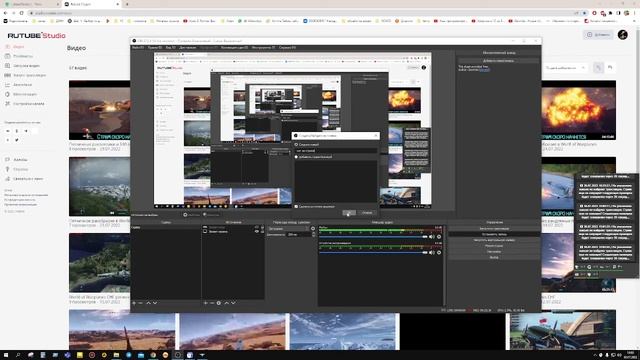
Task: Toggle visibility eye of the first source row
Action: (257, 227)
